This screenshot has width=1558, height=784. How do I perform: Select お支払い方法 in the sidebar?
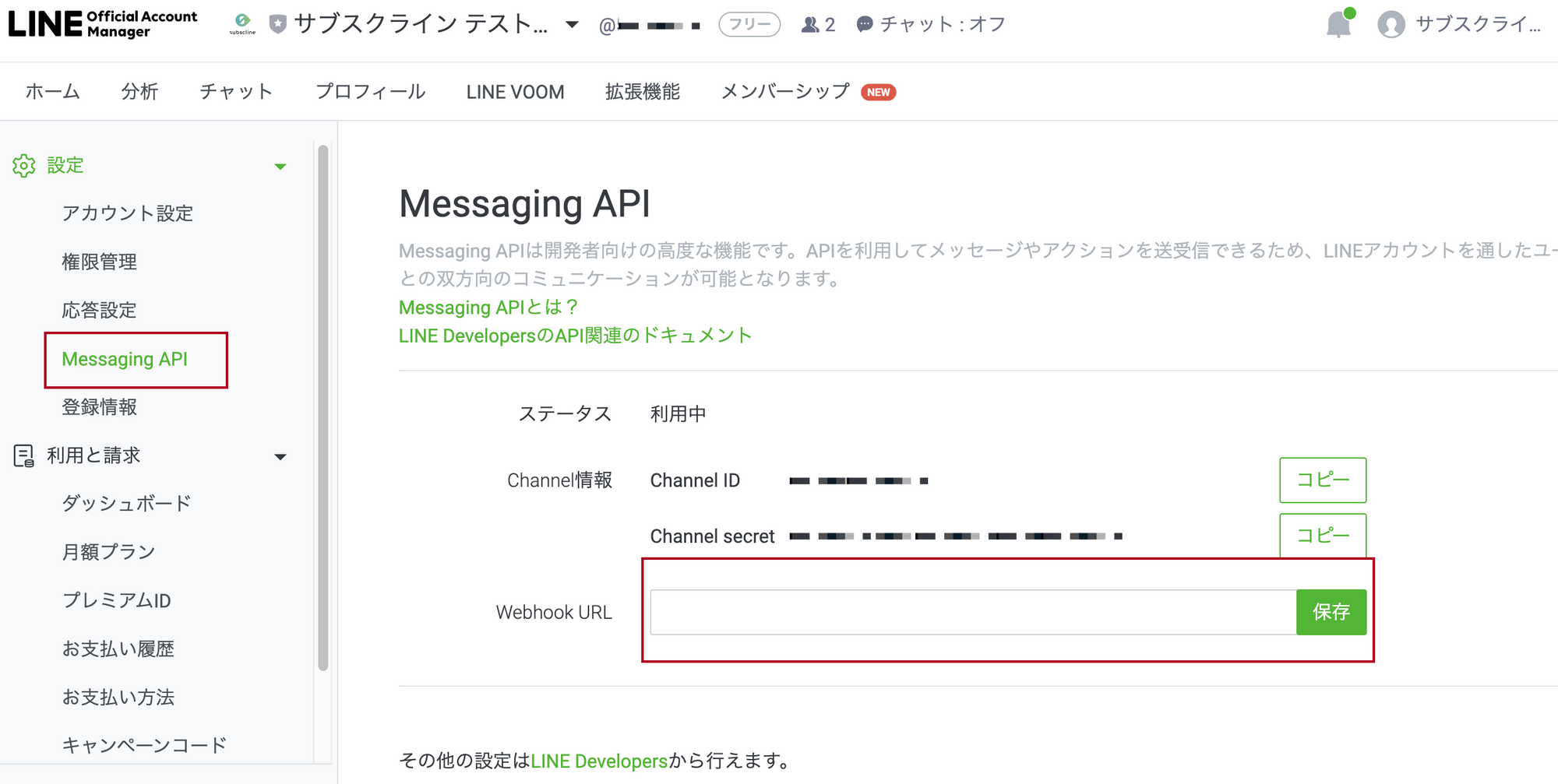click(118, 697)
